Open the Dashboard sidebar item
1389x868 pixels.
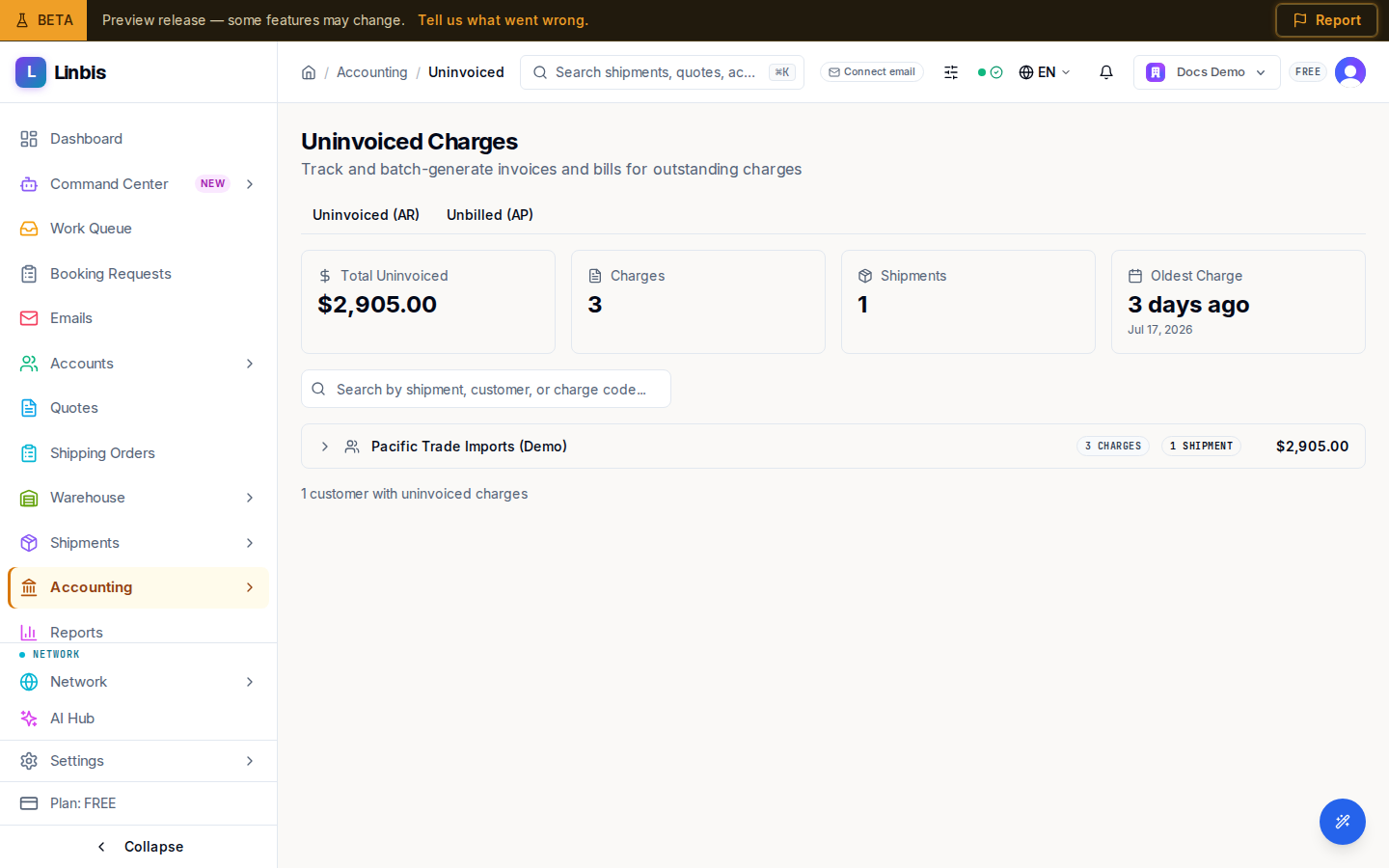138,139
